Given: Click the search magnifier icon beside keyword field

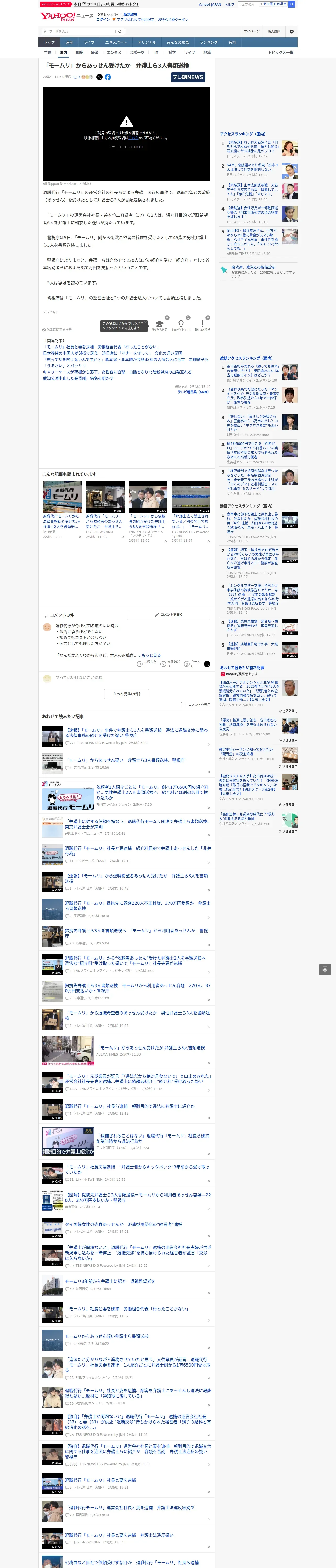Looking at the screenshot, I should 120,32.
